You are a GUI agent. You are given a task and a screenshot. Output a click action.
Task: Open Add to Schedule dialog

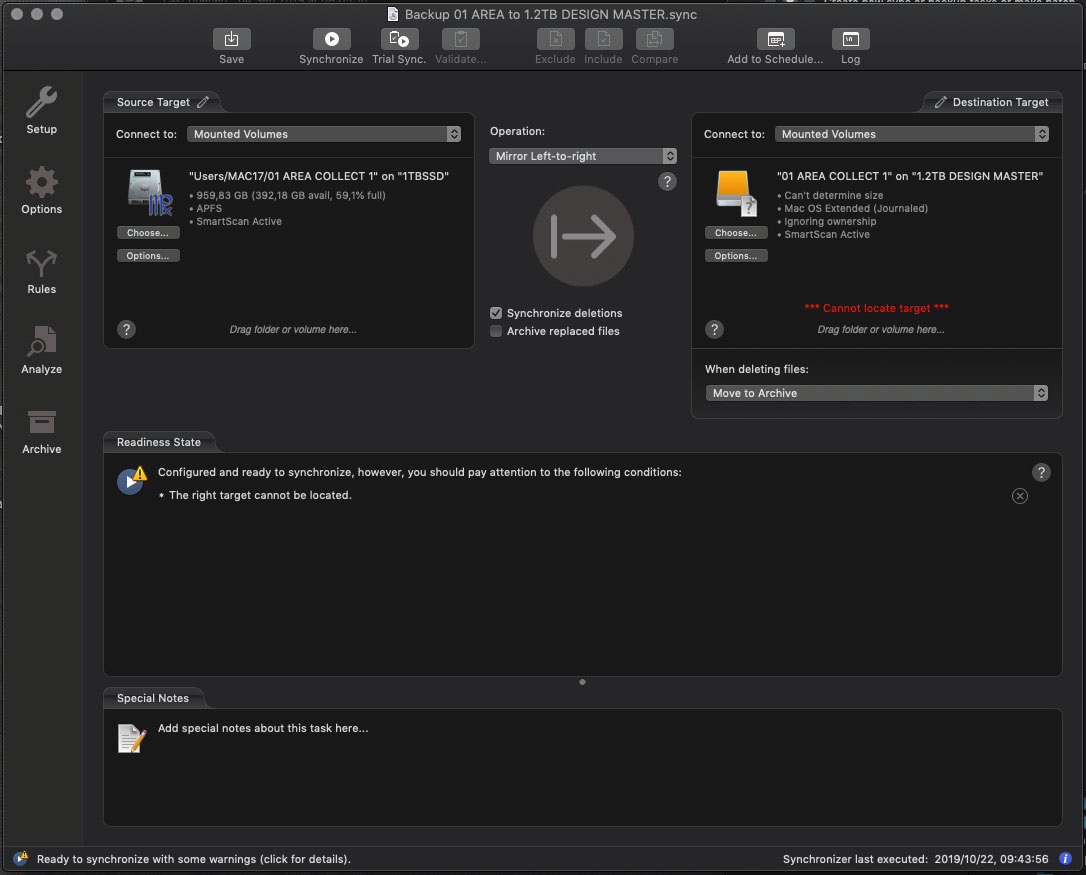pos(775,40)
